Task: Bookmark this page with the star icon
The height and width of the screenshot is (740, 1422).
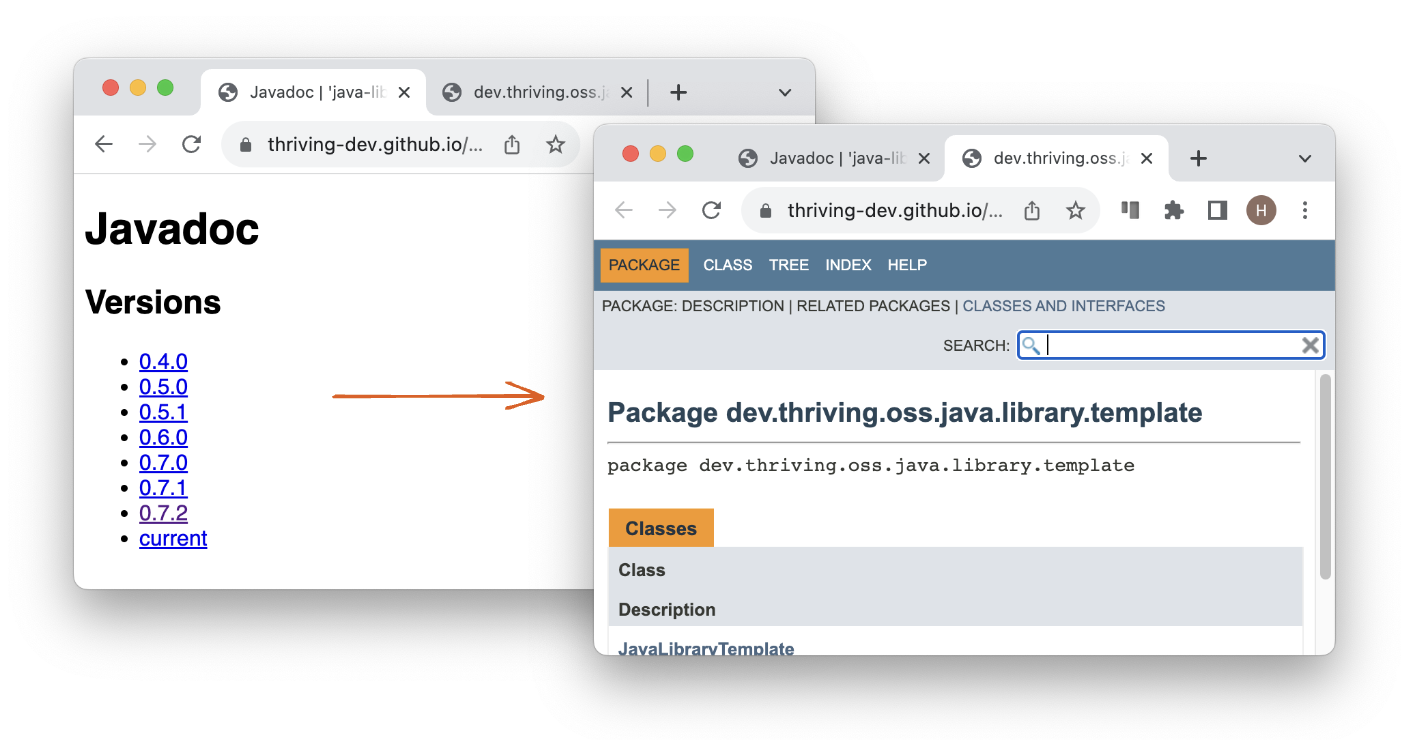Action: pyautogui.click(x=1075, y=210)
